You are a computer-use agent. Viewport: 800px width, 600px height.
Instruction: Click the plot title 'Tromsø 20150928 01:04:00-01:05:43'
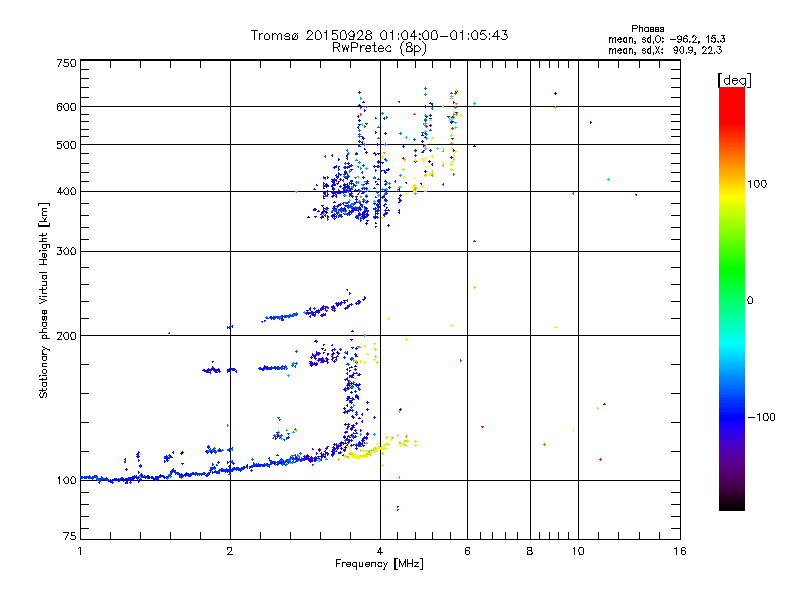[379, 35]
